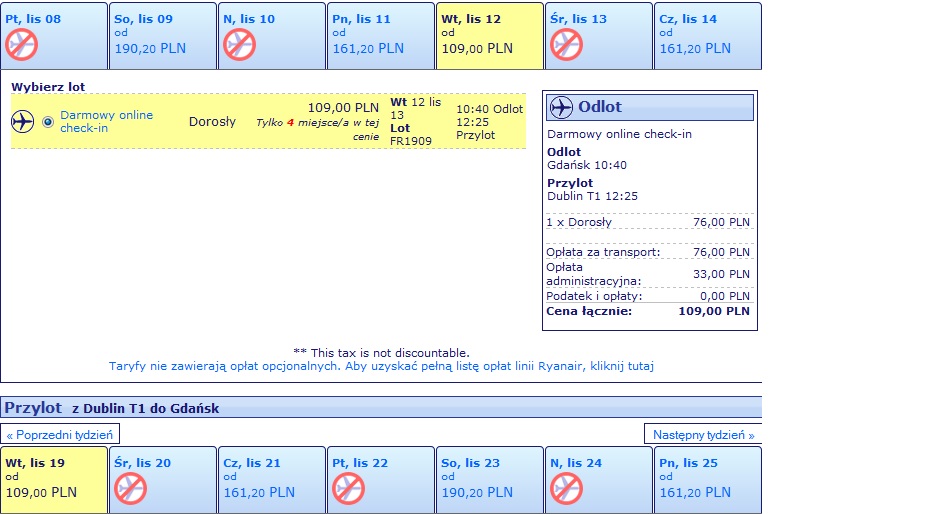This screenshot has height=514, width=943.
Task: Choose Pn, lis 11 departure date tab
Action: [x=381, y=36]
